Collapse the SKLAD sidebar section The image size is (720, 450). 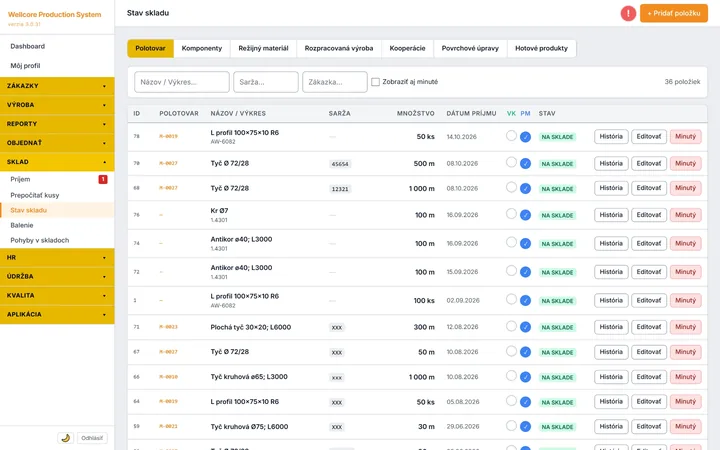[57, 162]
